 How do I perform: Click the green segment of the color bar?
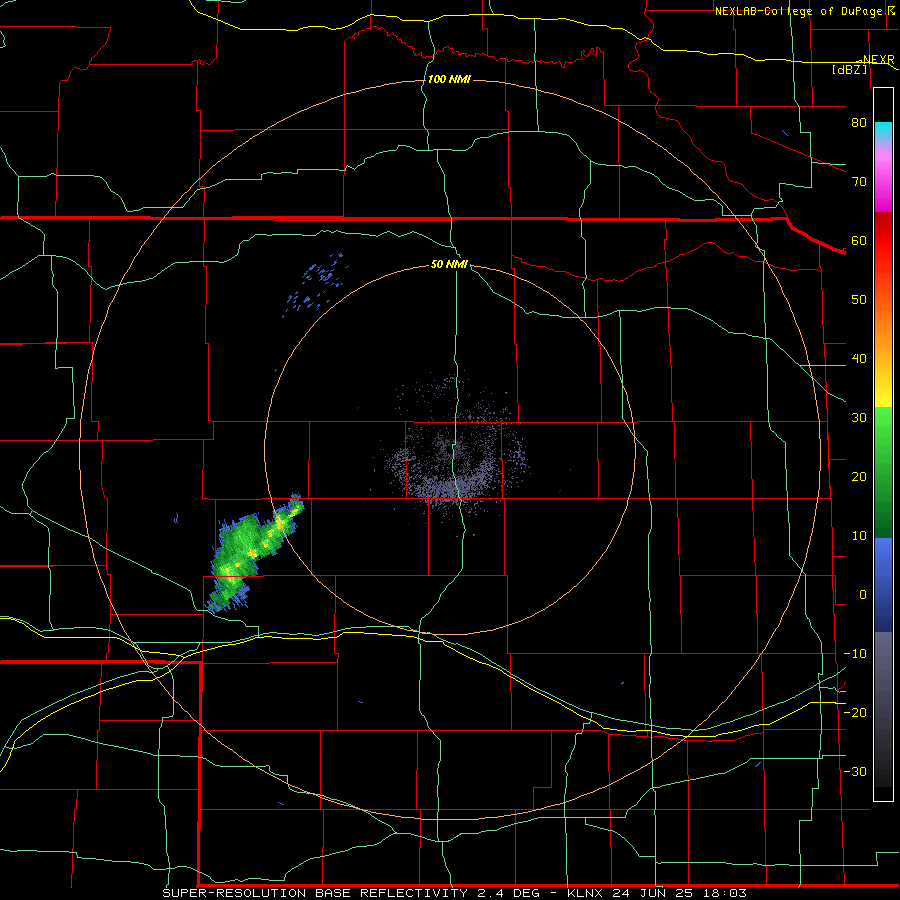[x=883, y=472]
